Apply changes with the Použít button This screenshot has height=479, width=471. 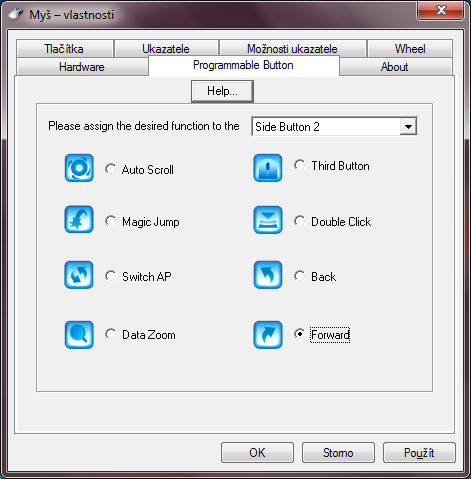click(x=419, y=453)
